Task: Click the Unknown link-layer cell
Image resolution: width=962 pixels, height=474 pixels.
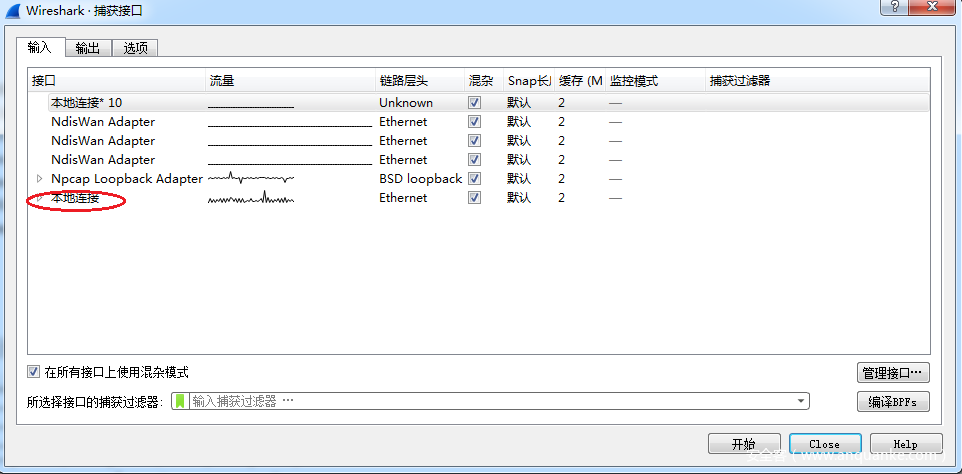Action: point(406,102)
